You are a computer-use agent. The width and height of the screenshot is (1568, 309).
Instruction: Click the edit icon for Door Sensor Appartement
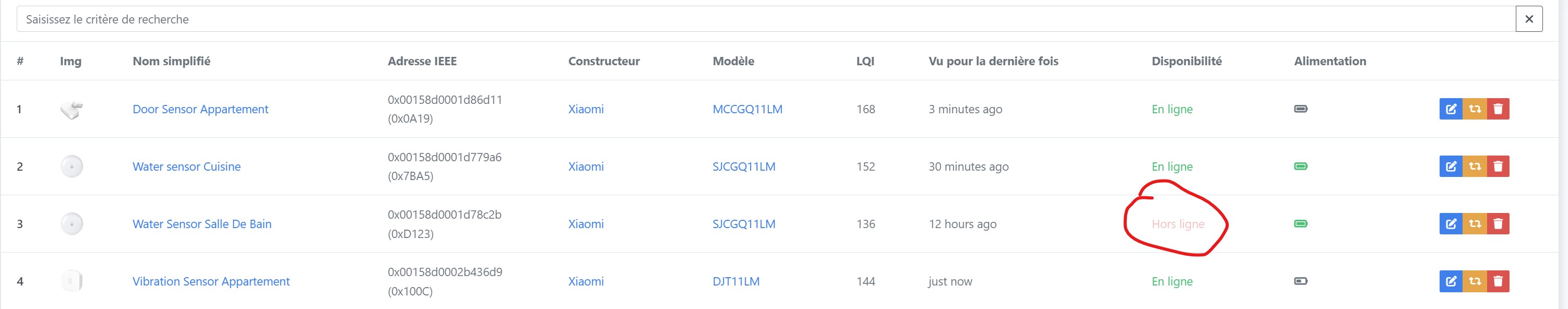pyautogui.click(x=1451, y=109)
